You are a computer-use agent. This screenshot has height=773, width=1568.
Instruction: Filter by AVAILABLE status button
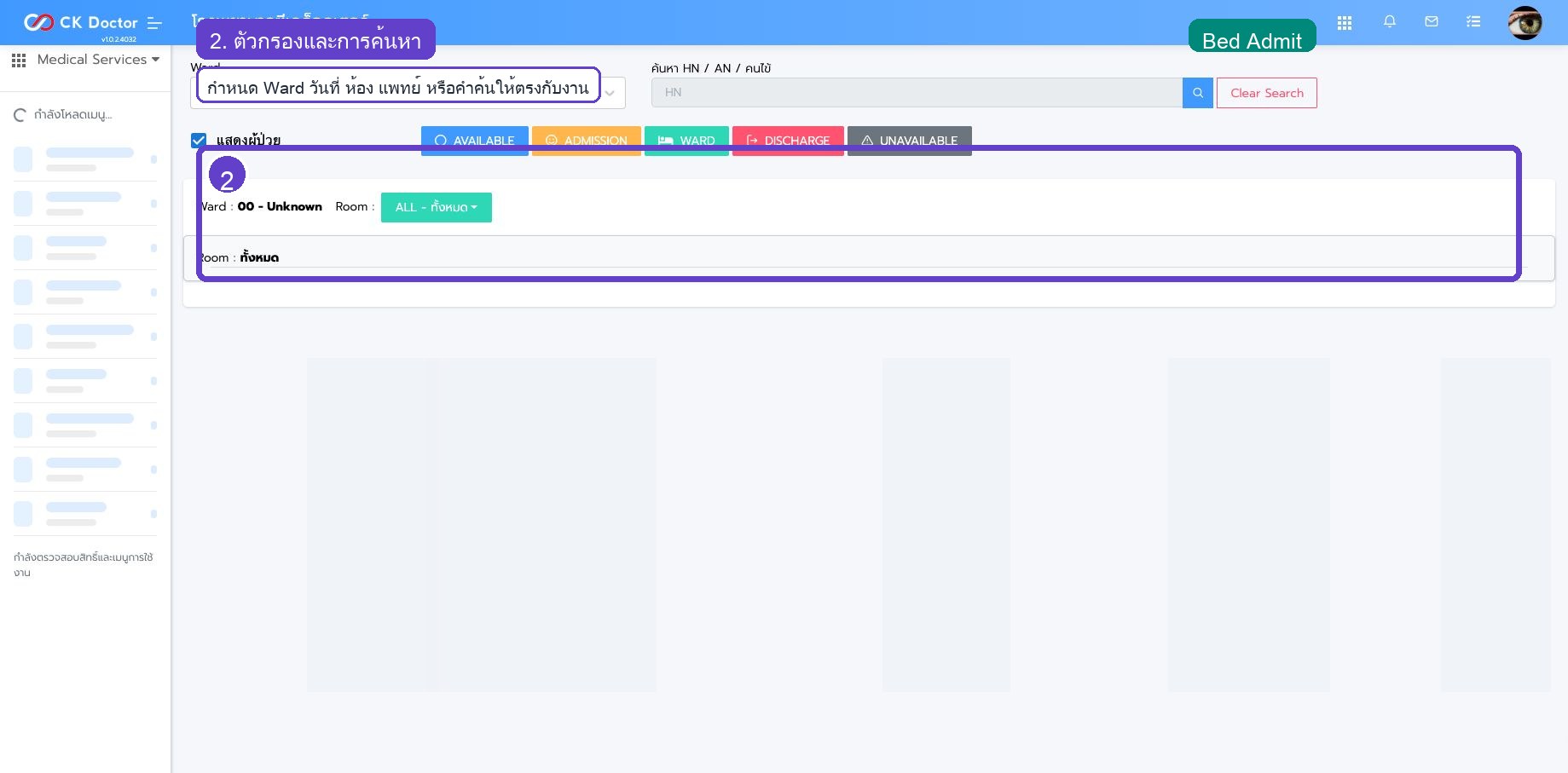(x=475, y=141)
